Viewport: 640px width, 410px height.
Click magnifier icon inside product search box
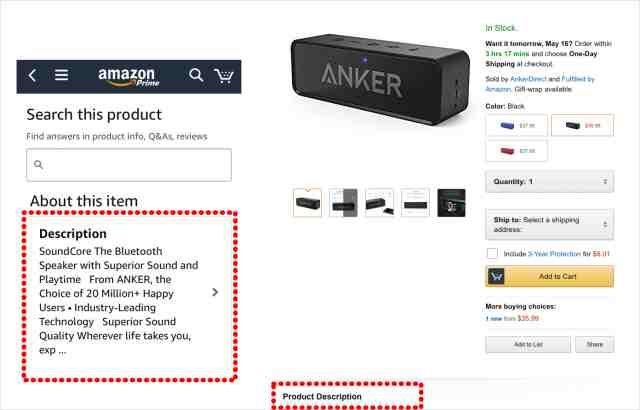(x=38, y=164)
